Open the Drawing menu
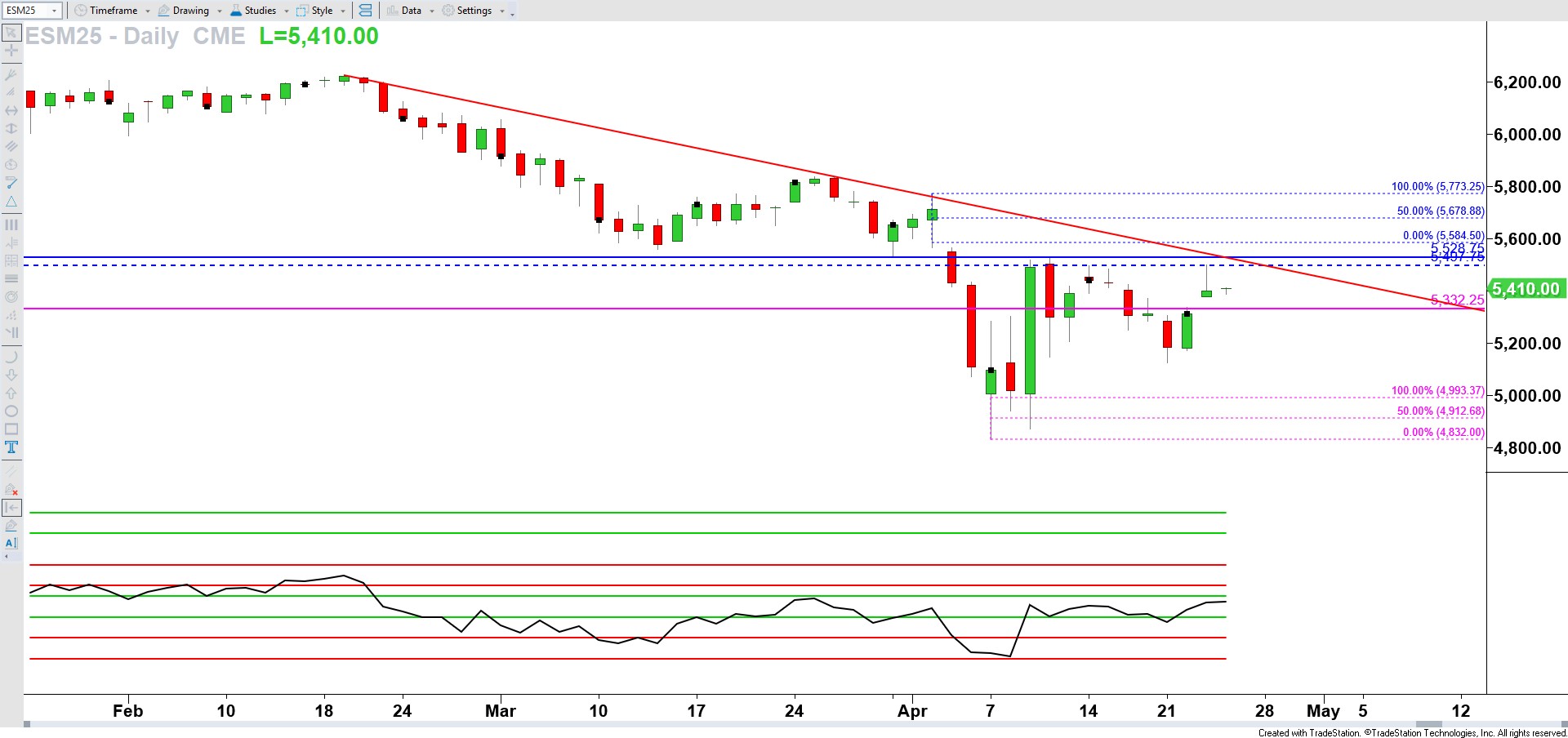Image resolution: width=1568 pixels, height=738 pixels. [184, 11]
